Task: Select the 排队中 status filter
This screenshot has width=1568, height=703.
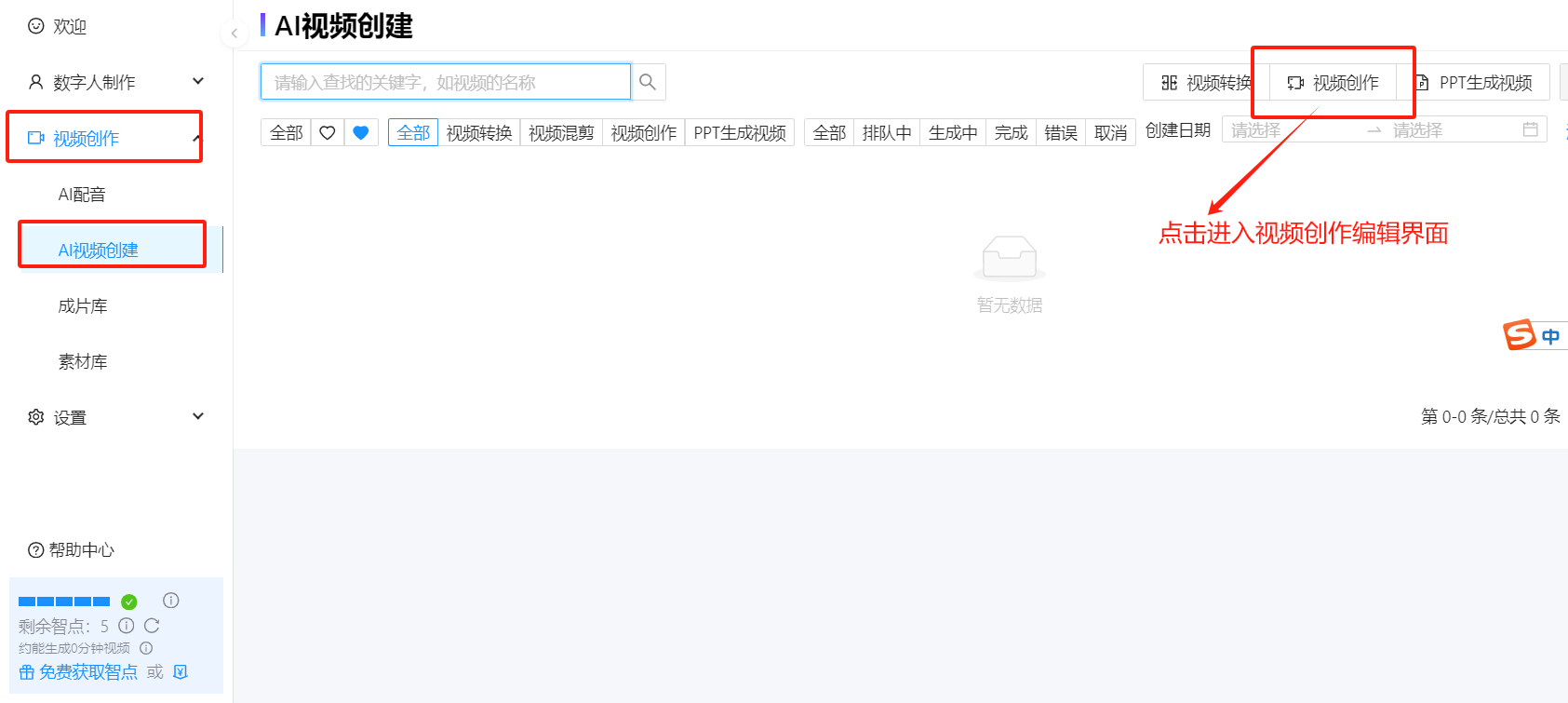Action: [887, 133]
